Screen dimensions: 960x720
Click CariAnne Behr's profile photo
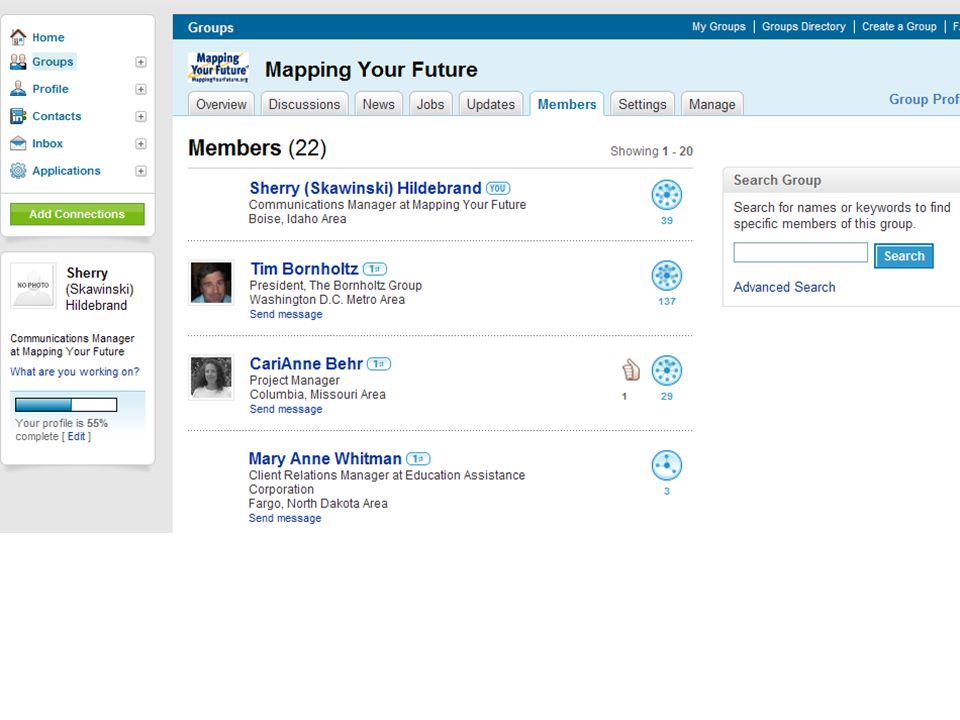pyautogui.click(x=211, y=378)
